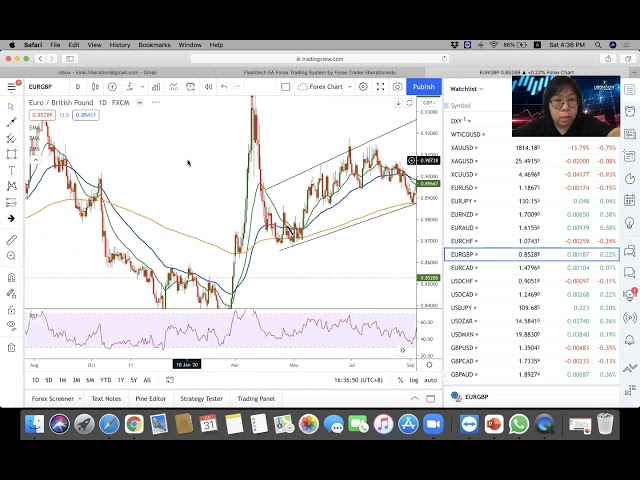
Task: Open the Bookmarks menu in Safari
Action: coord(154,45)
